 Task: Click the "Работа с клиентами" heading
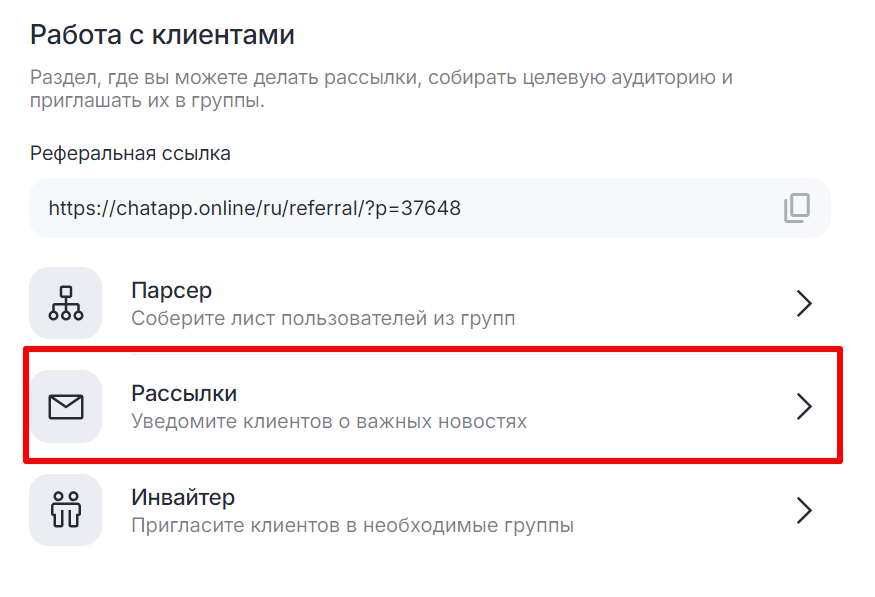[x=162, y=36]
